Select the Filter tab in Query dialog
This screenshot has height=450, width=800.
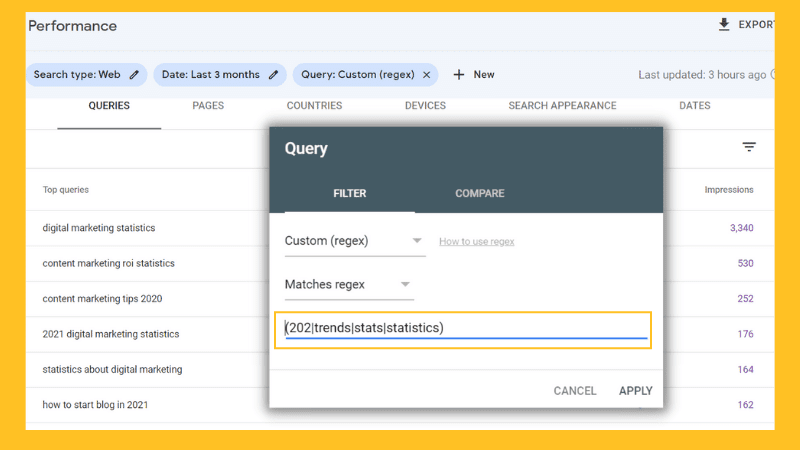[x=350, y=193]
